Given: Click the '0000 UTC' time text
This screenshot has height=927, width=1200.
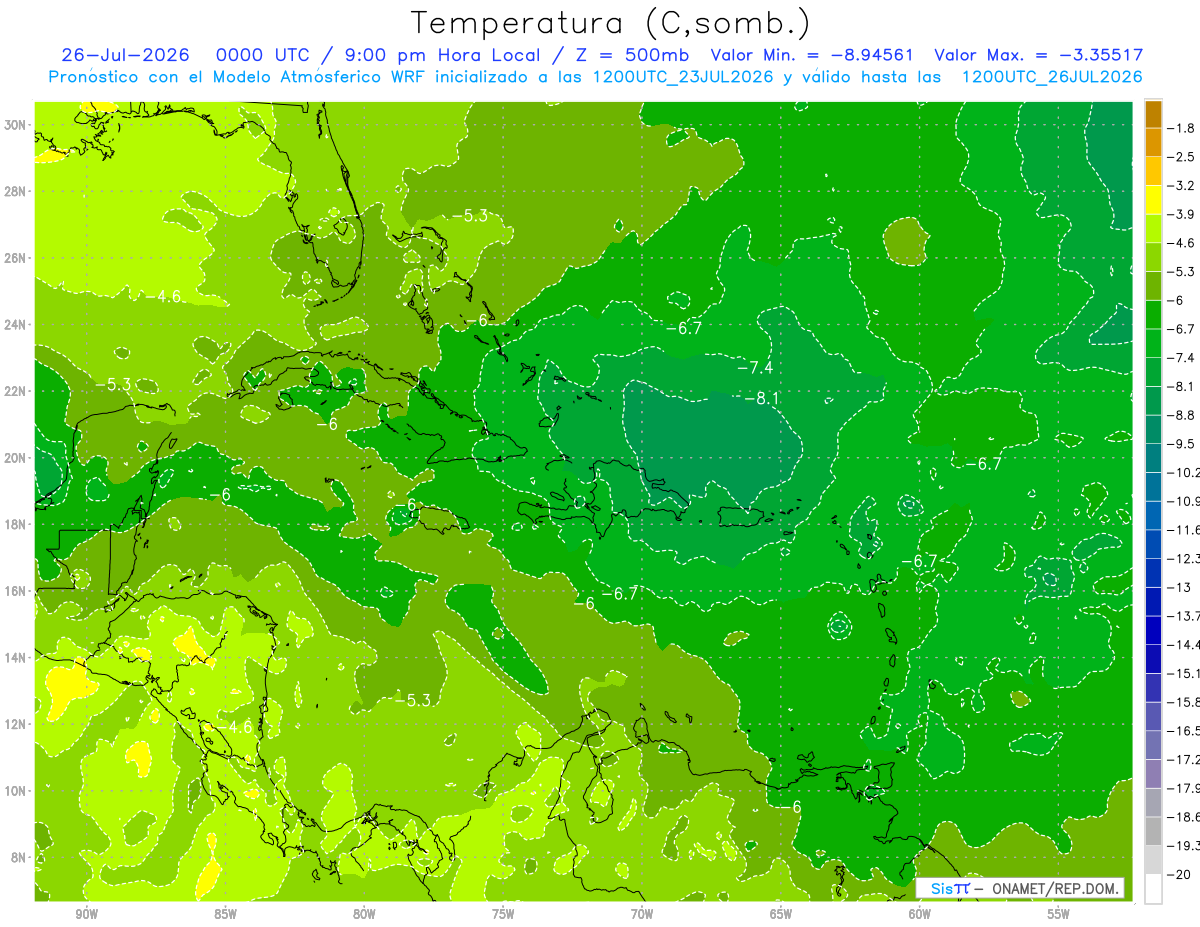Looking at the screenshot, I should (x=263, y=55).
